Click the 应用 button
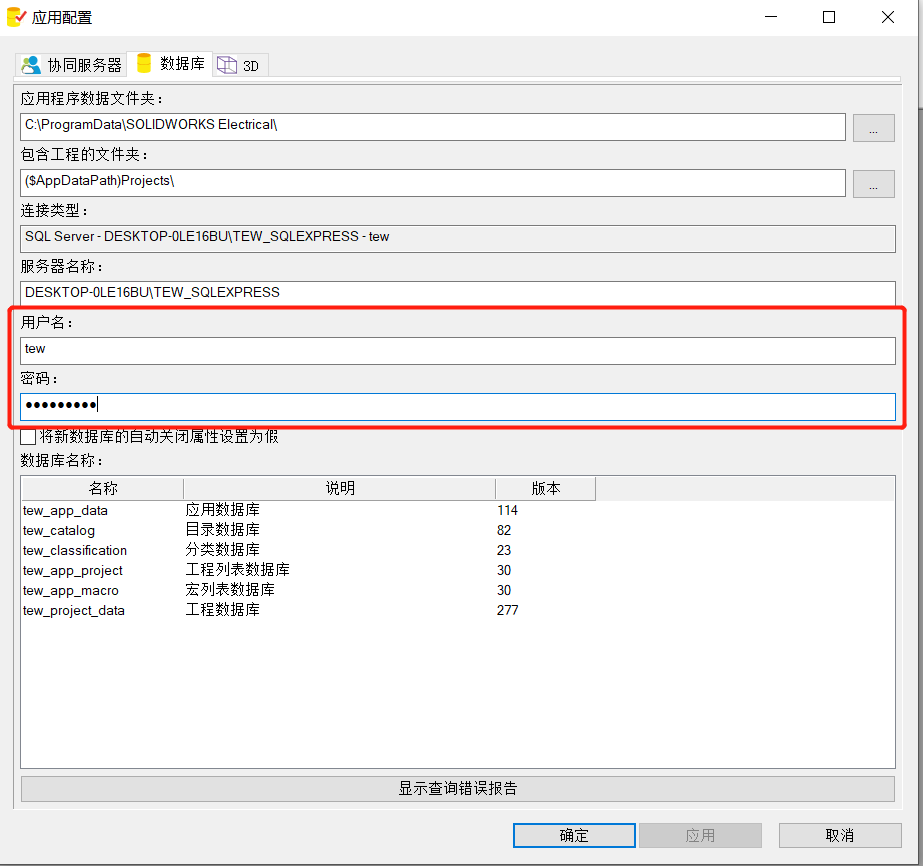 (700, 835)
